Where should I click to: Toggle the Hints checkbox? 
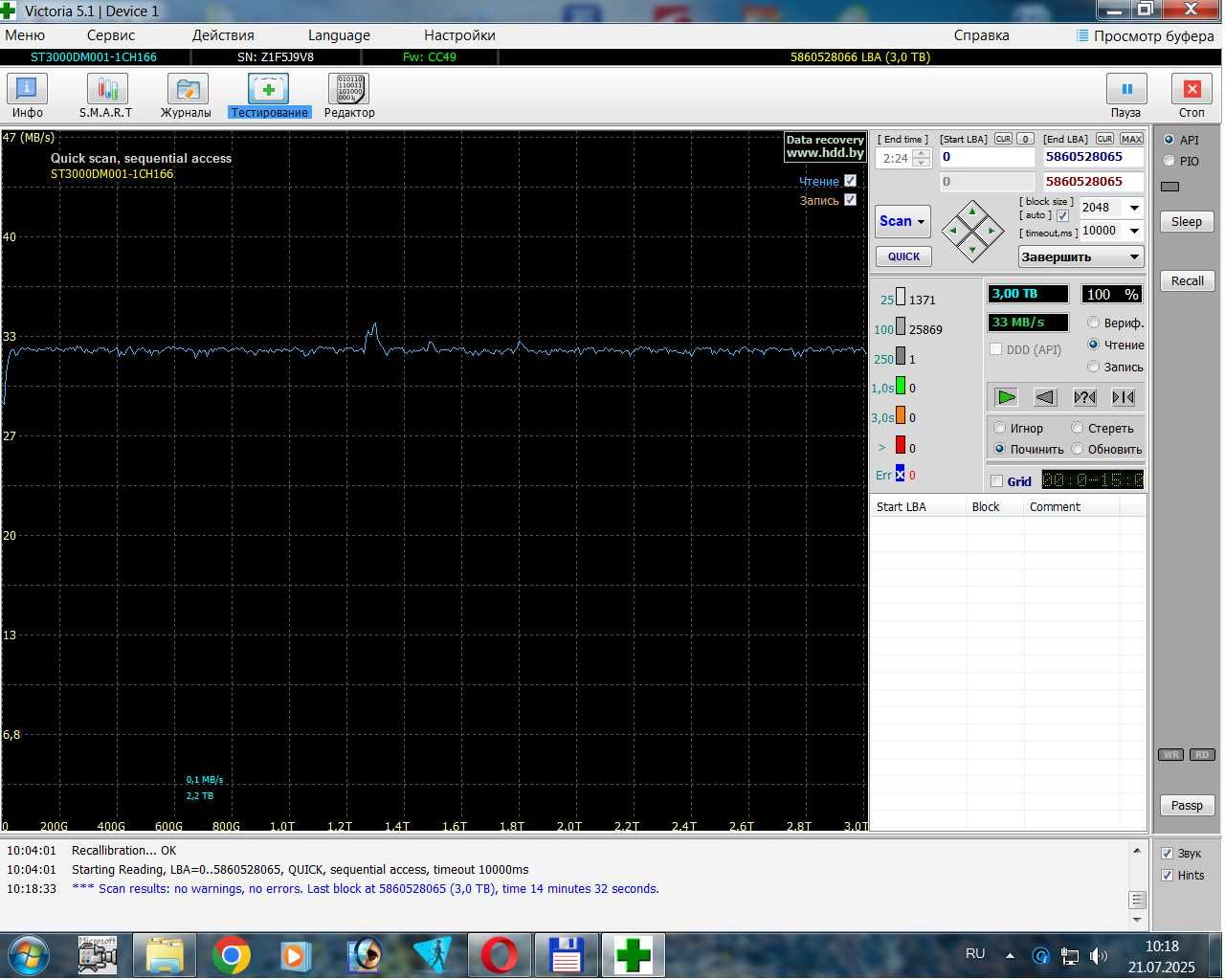pos(1167,875)
